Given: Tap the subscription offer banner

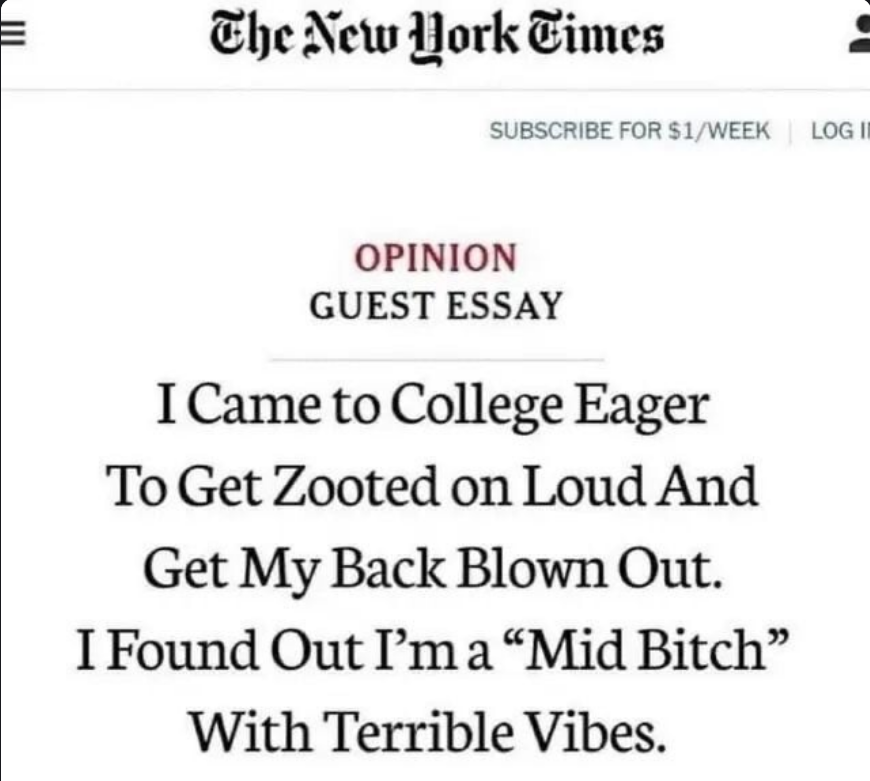Looking at the screenshot, I should [x=630, y=130].
